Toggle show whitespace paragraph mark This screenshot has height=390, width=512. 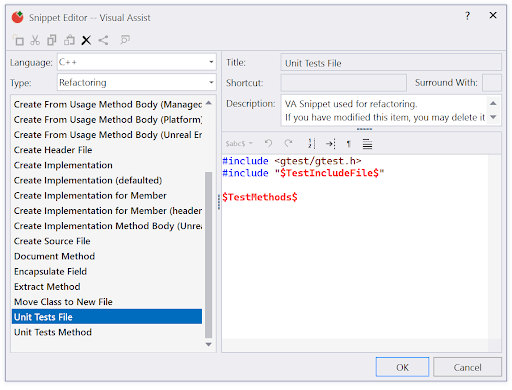pyautogui.click(x=348, y=144)
